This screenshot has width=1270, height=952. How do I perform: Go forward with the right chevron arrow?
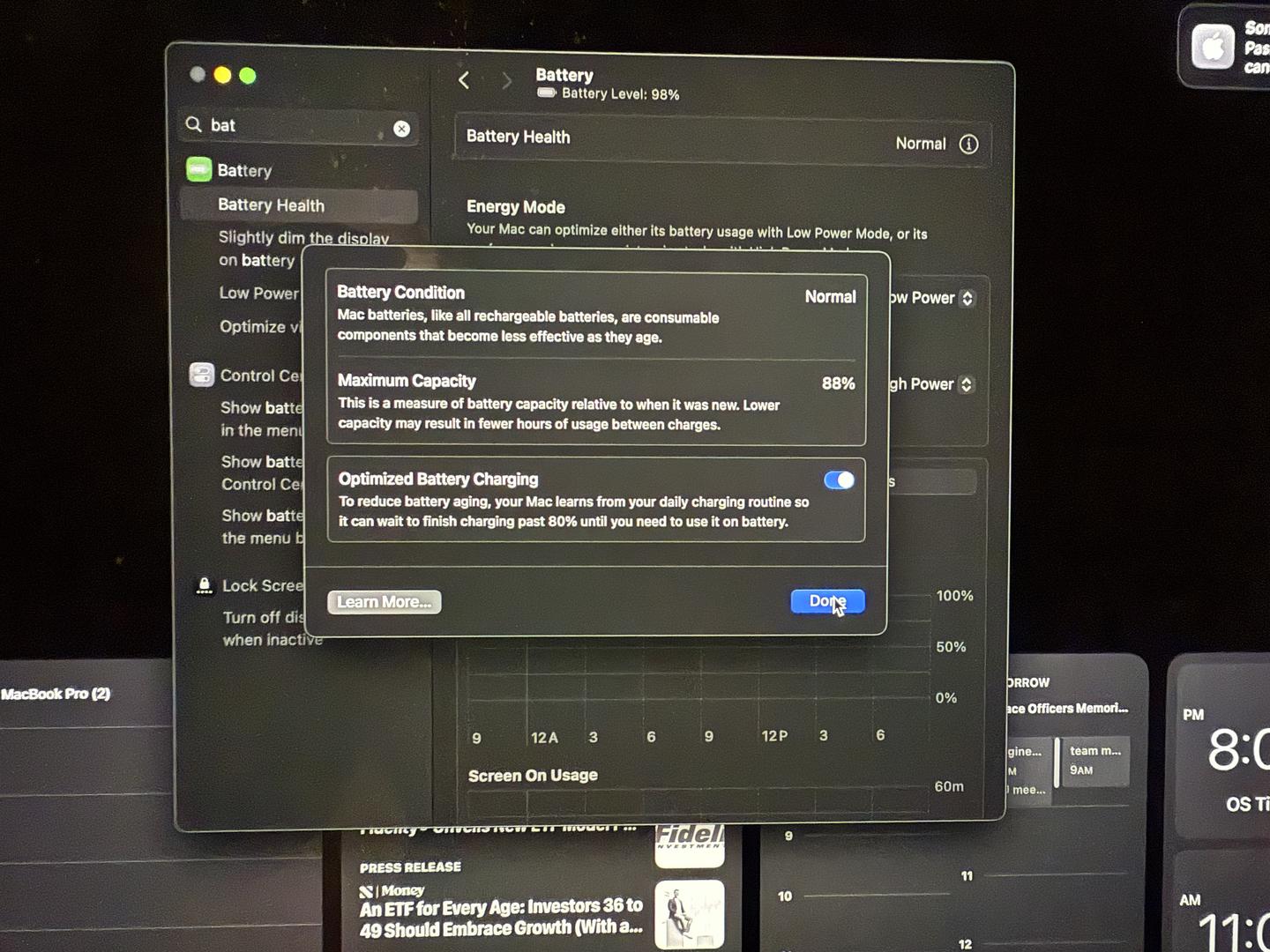(x=506, y=82)
